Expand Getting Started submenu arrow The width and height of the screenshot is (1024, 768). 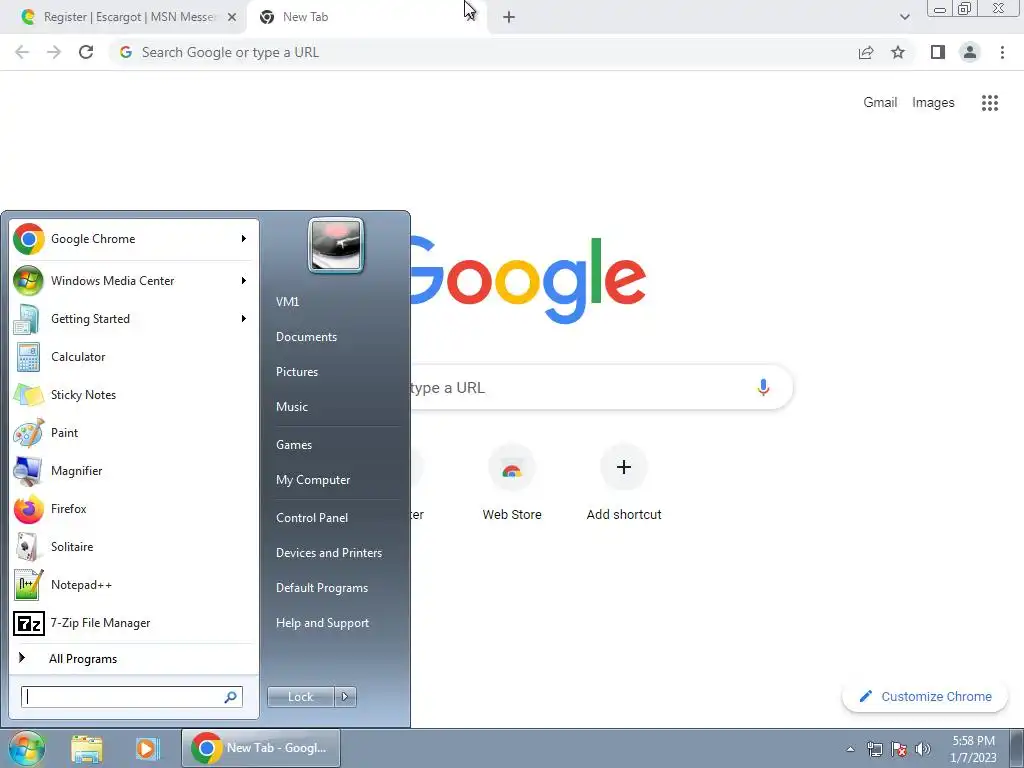click(x=244, y=319)
